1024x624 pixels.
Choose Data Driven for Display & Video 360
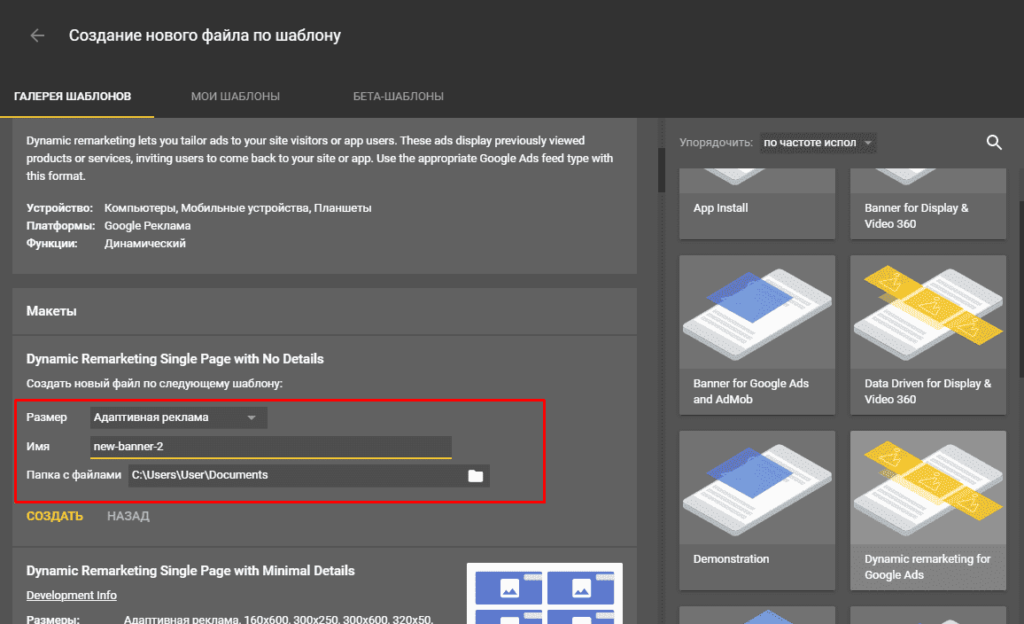(x=928, y=335)
